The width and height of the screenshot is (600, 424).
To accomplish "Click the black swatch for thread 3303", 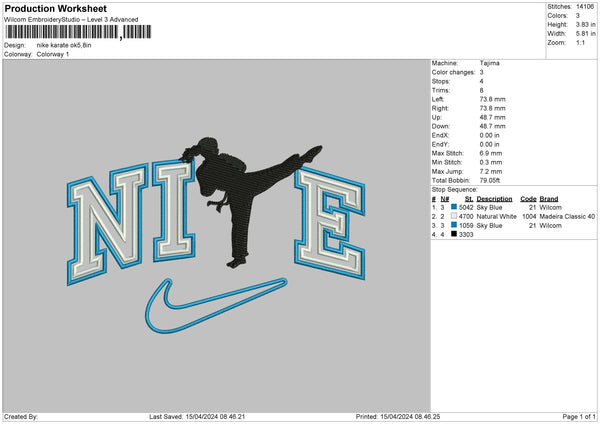I will tap(454, 234).
